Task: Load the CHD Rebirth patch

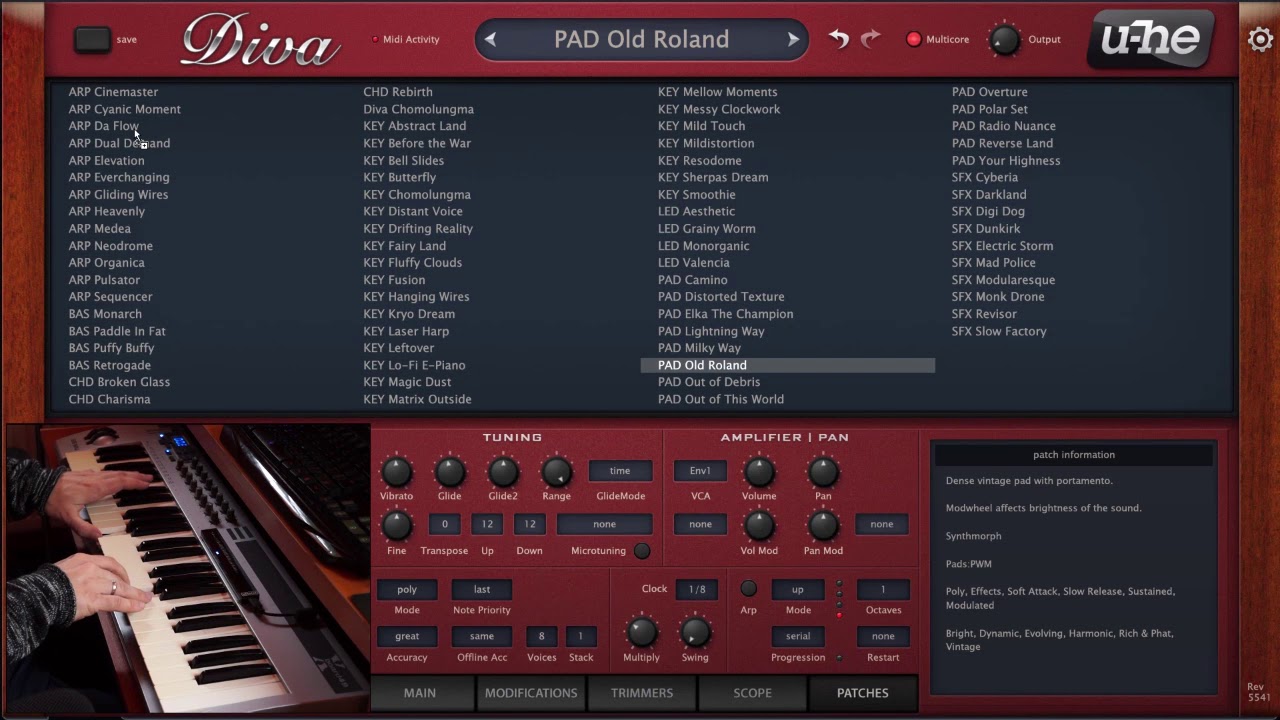Action: pyautogui.click(x=398, y=92)
